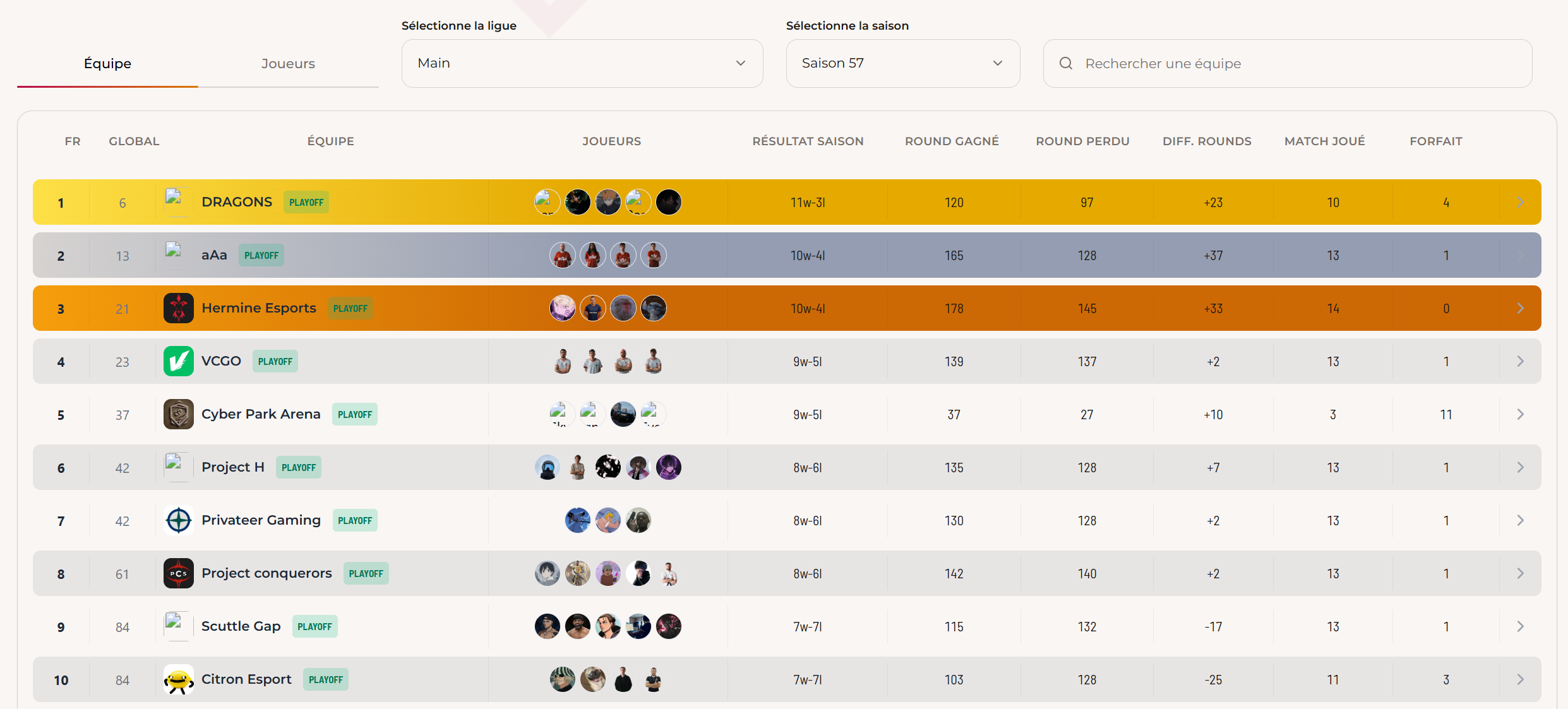Expand the Citron Esport row chevron

tap(1521, 679)
